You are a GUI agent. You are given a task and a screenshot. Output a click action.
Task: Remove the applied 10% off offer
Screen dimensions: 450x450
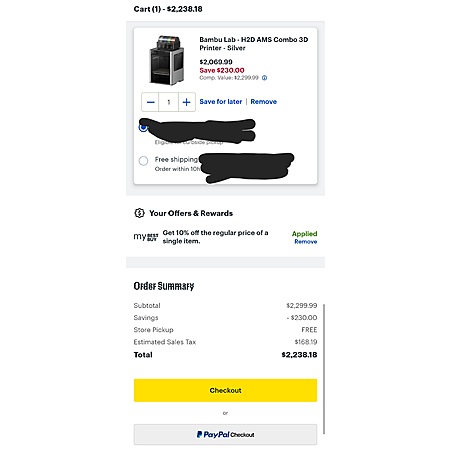306,242
